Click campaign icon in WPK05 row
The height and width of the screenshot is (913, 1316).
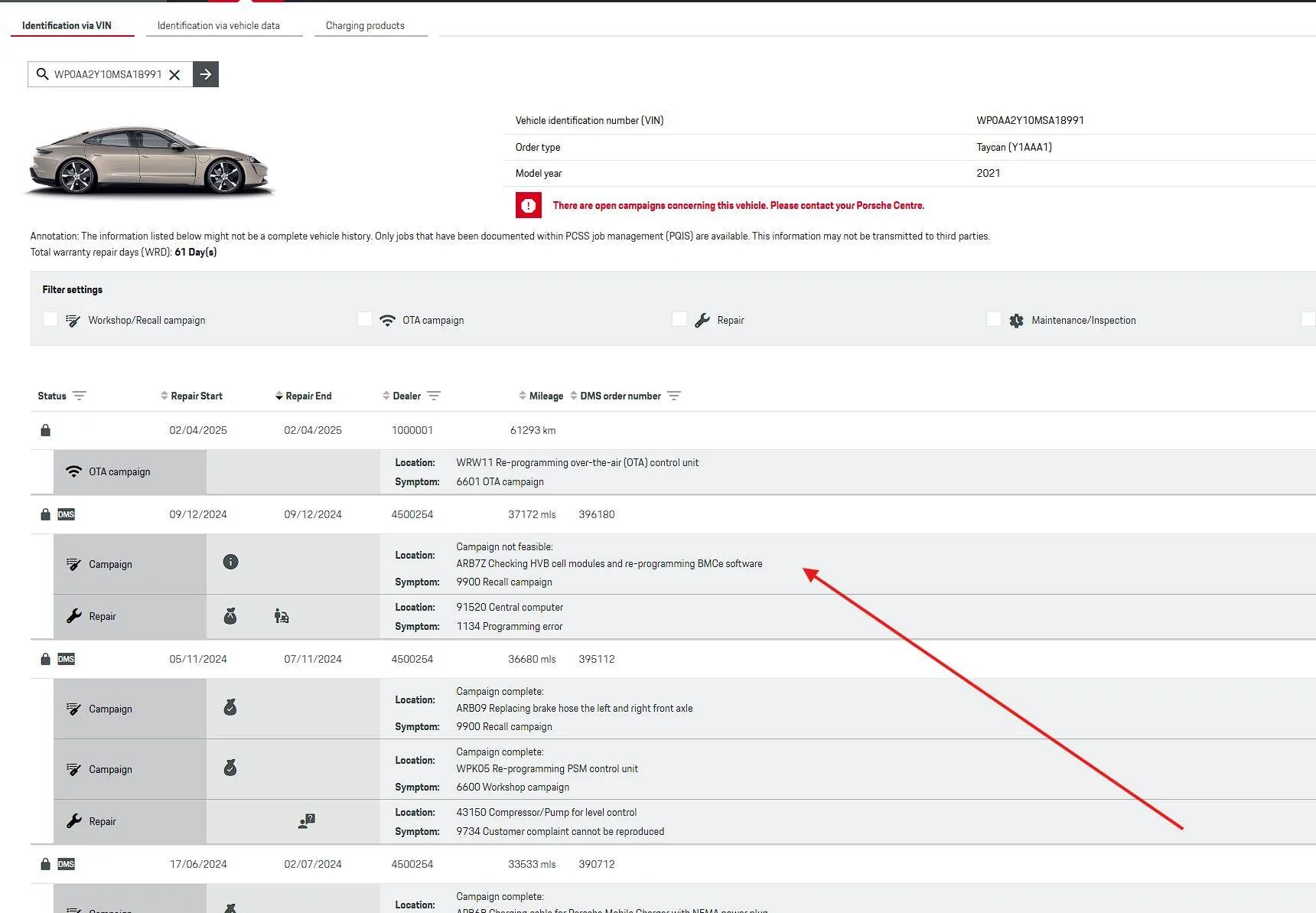(x=73, y=769)
